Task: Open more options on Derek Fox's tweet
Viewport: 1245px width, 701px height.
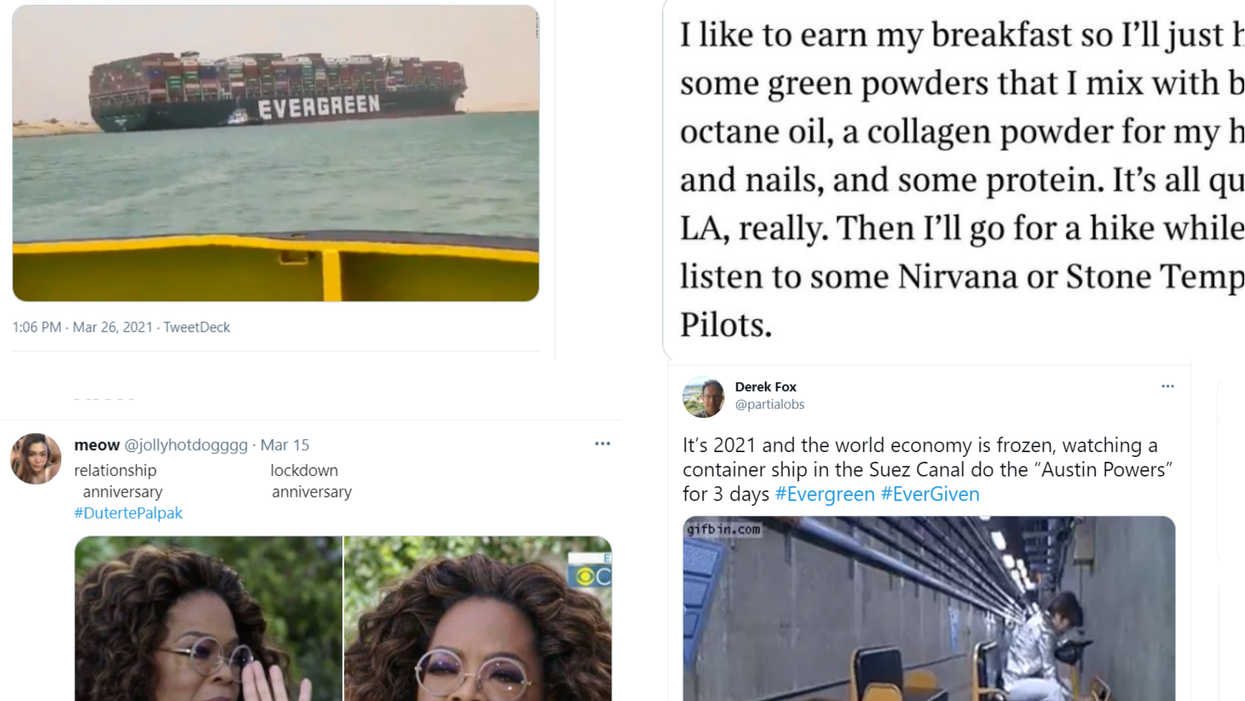Action: 1168,385
